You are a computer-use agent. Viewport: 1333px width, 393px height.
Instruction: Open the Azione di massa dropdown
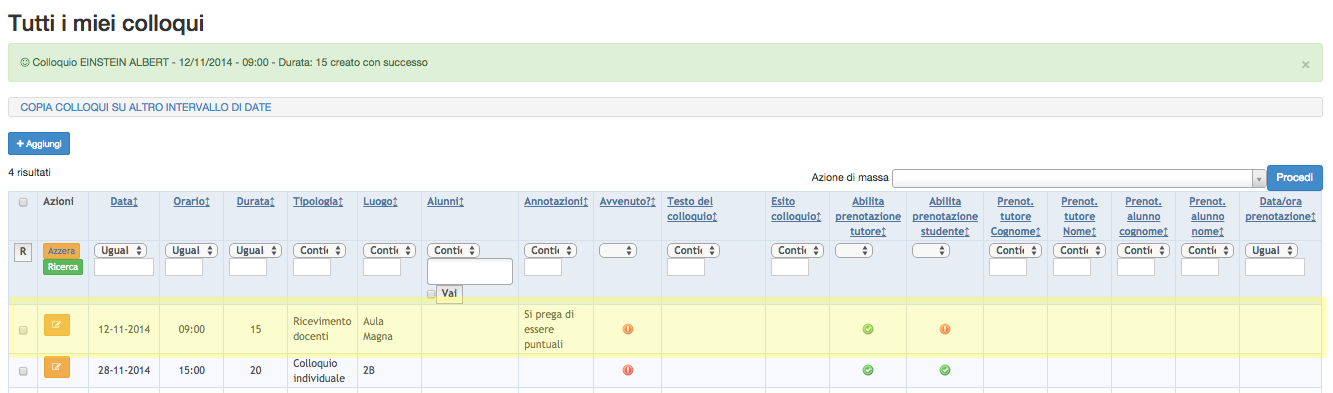pos(1079,178)
